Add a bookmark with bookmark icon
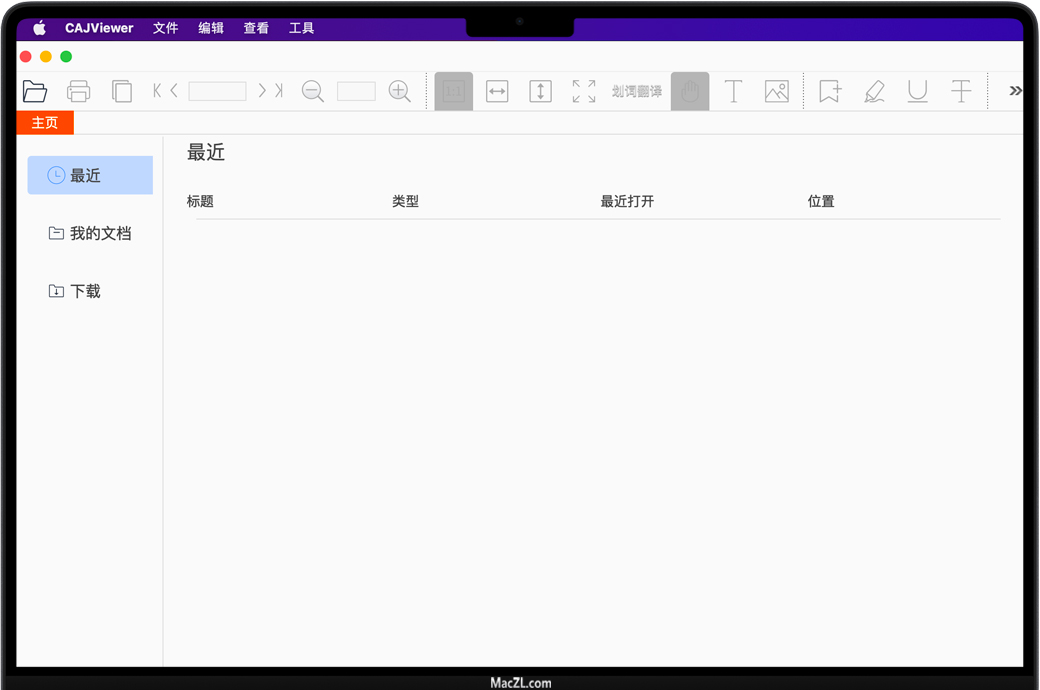The width and height of the screenshot is (1040, 690). pos(830,91)
